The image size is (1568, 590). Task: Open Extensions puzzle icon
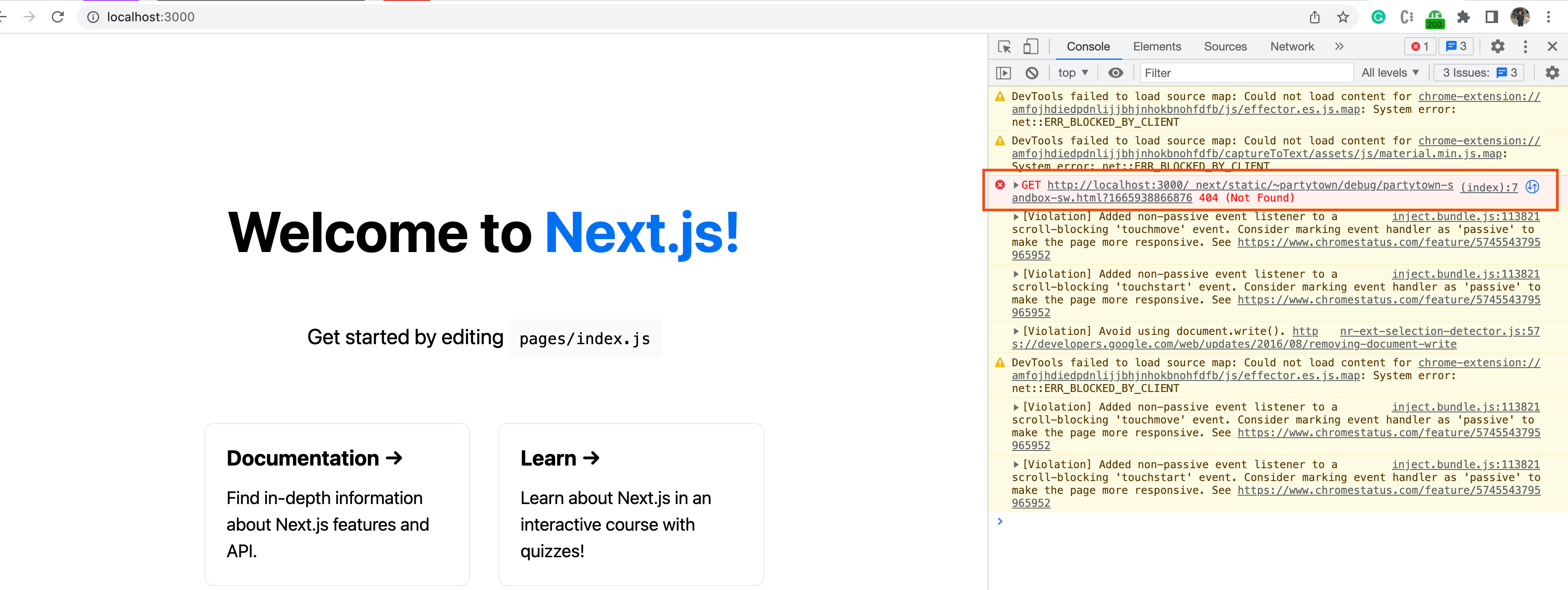pyautogui.click(x=1464, y=17)
